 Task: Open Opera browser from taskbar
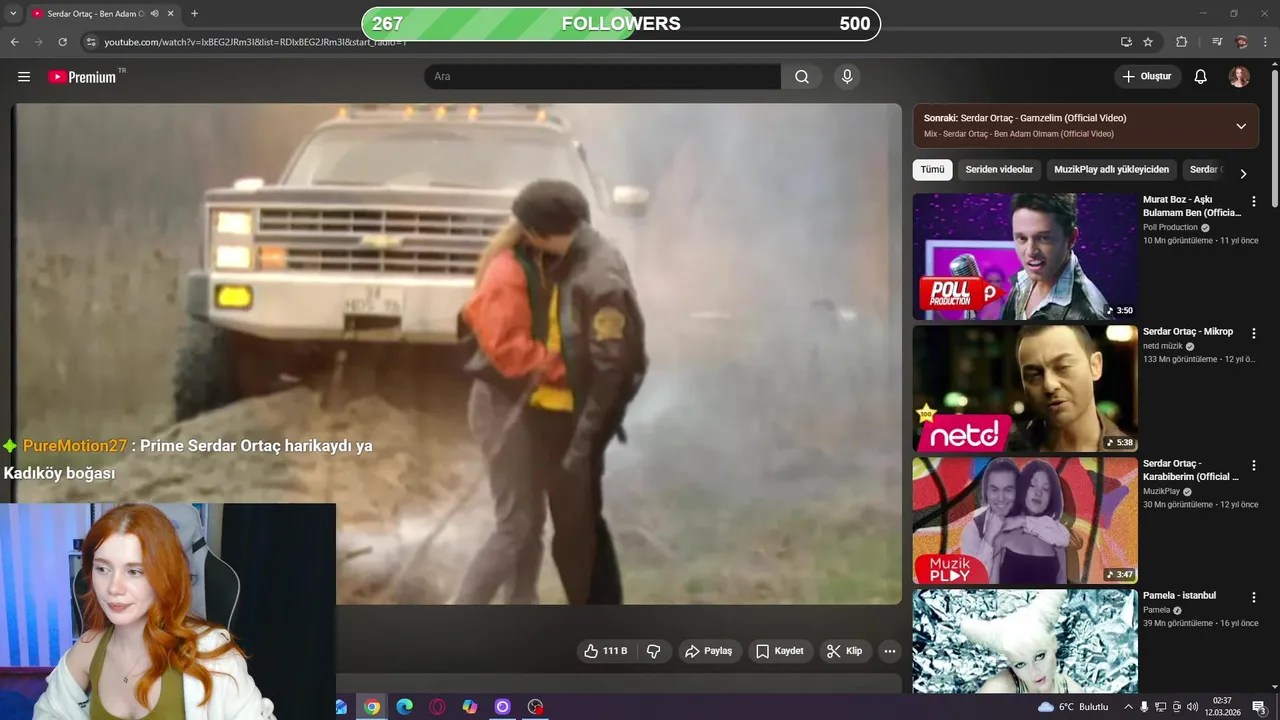tap(437, 707)
